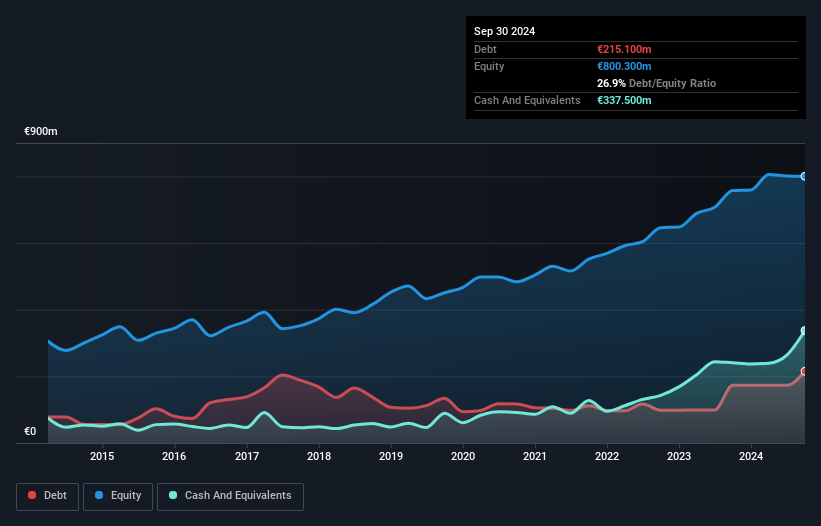The height and width of the screenshot is (526, 821).
Task: Toggle the Debt series in legend
Action: [x=46, y=495]
